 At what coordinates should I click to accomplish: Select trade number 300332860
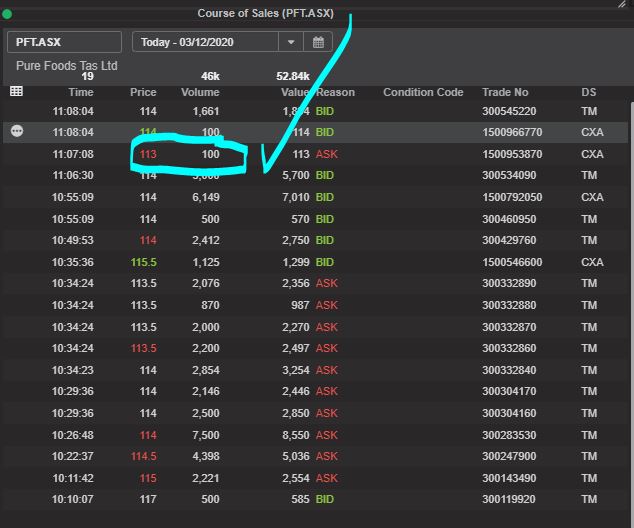click(x=509, y=348)
